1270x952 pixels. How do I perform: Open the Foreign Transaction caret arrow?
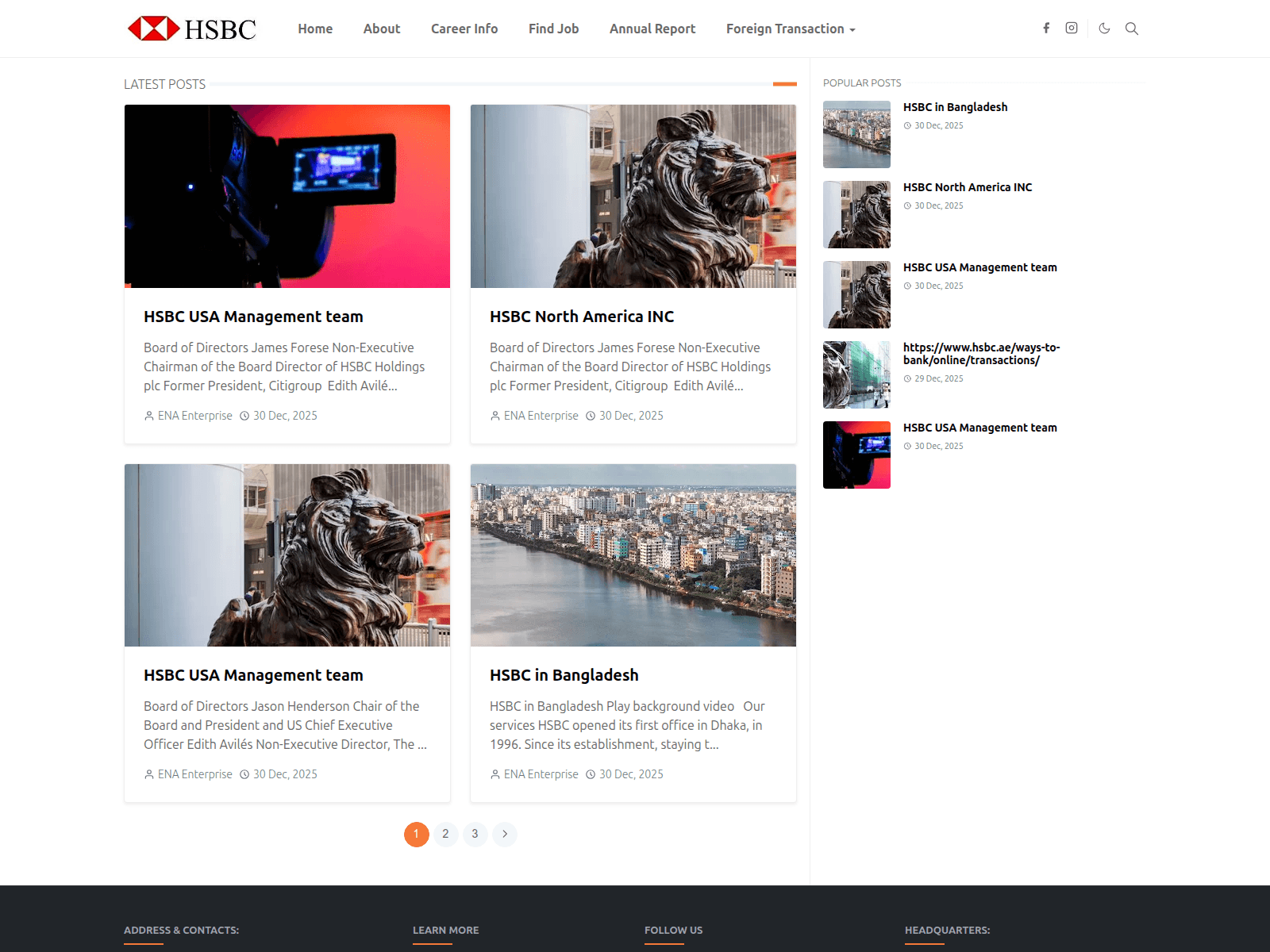pos(852,29)
